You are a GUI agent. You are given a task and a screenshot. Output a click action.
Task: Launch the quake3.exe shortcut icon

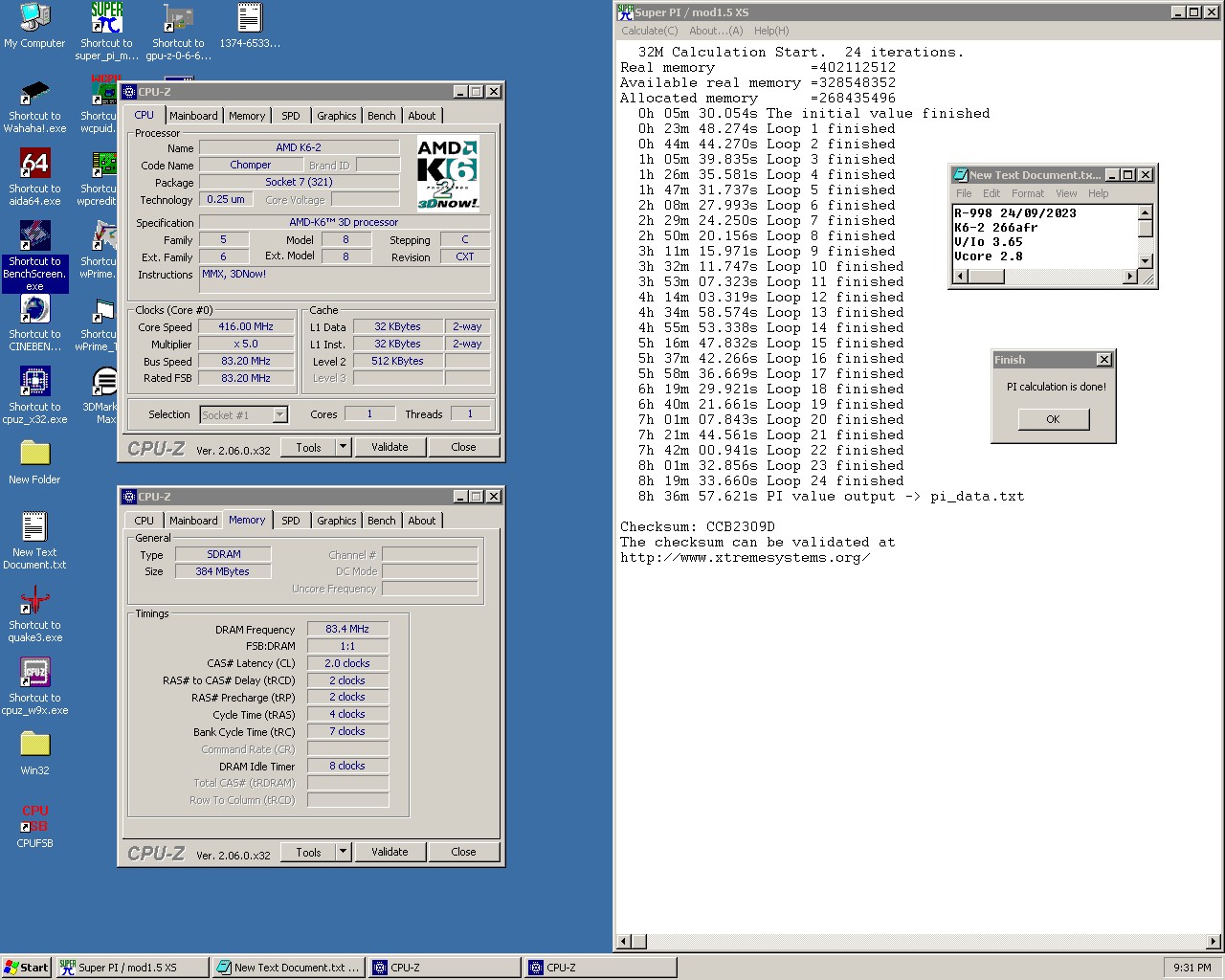[34, 614]
